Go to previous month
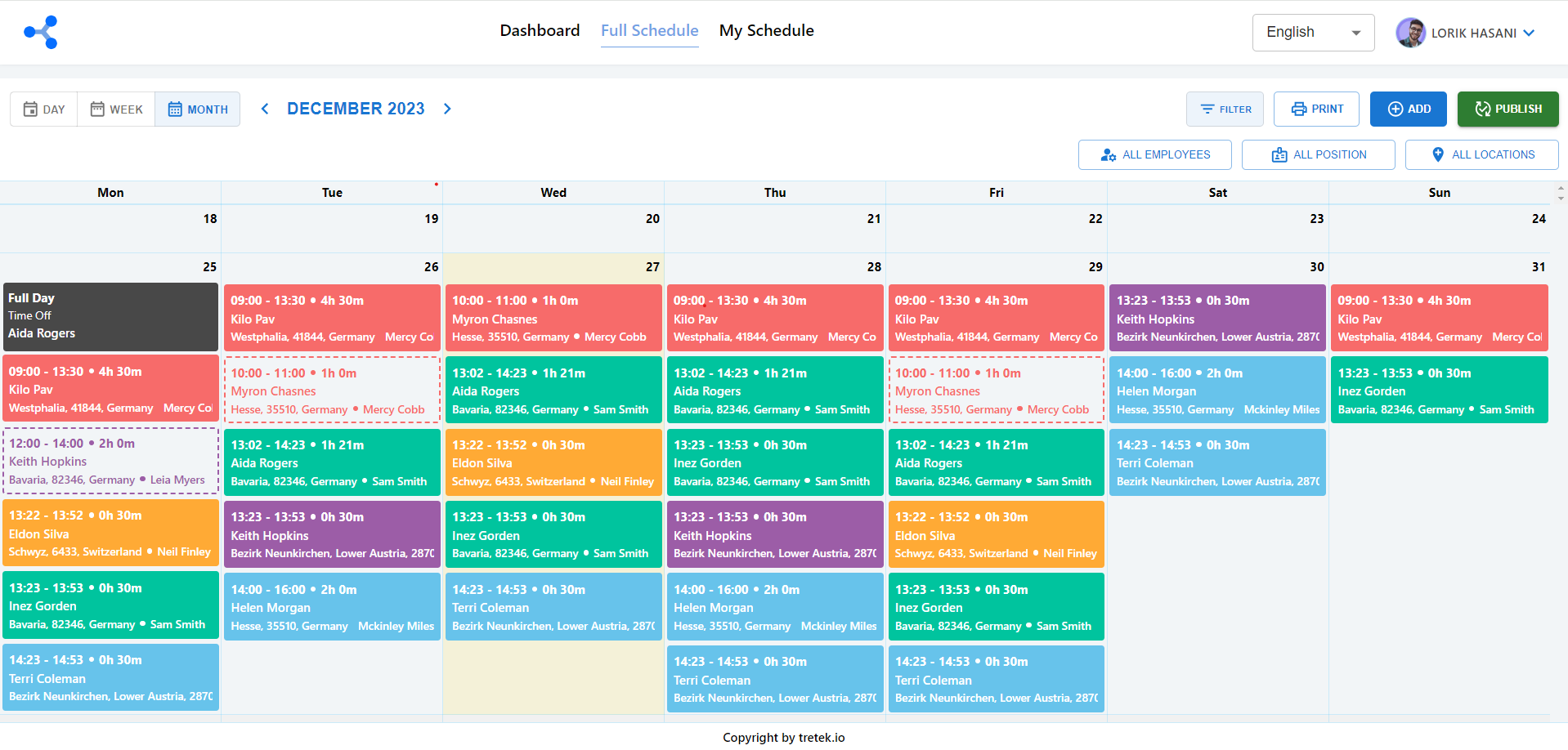Screen dimensions: 1568x750 pos(265,109)
